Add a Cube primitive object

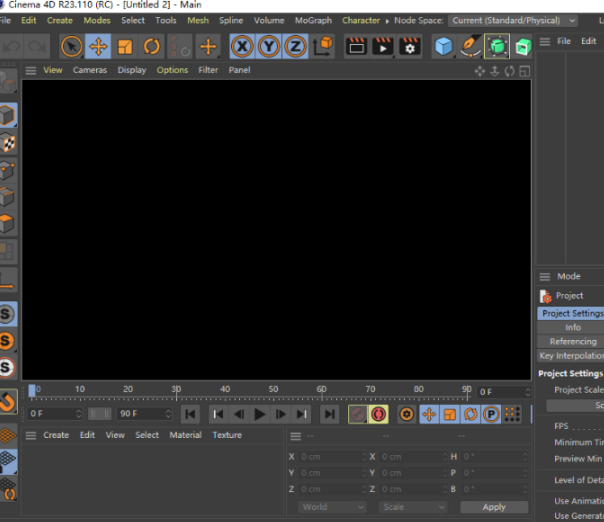(443, 47)
